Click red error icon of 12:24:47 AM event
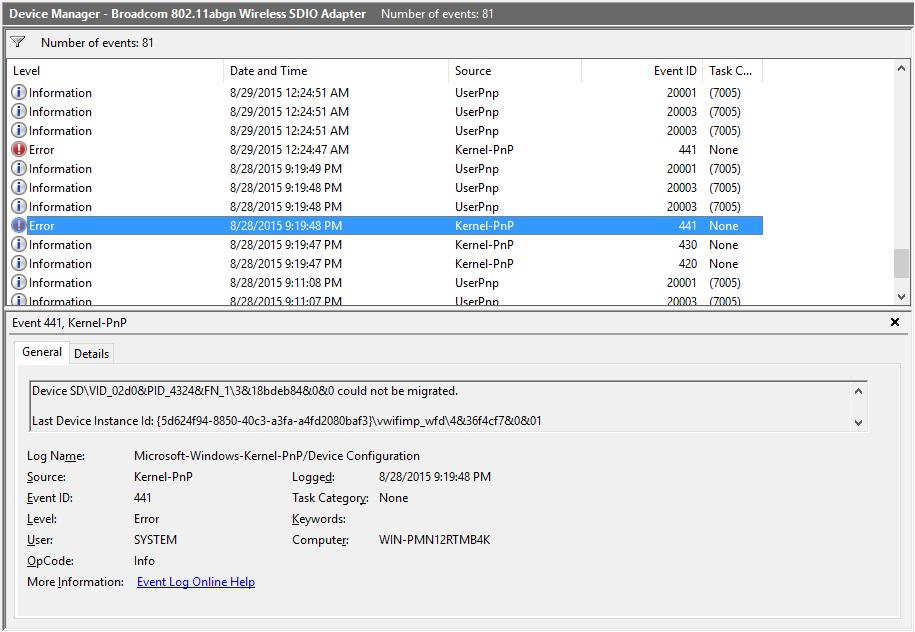The height and width of the screenshot is (632, 915). point(19,149)
